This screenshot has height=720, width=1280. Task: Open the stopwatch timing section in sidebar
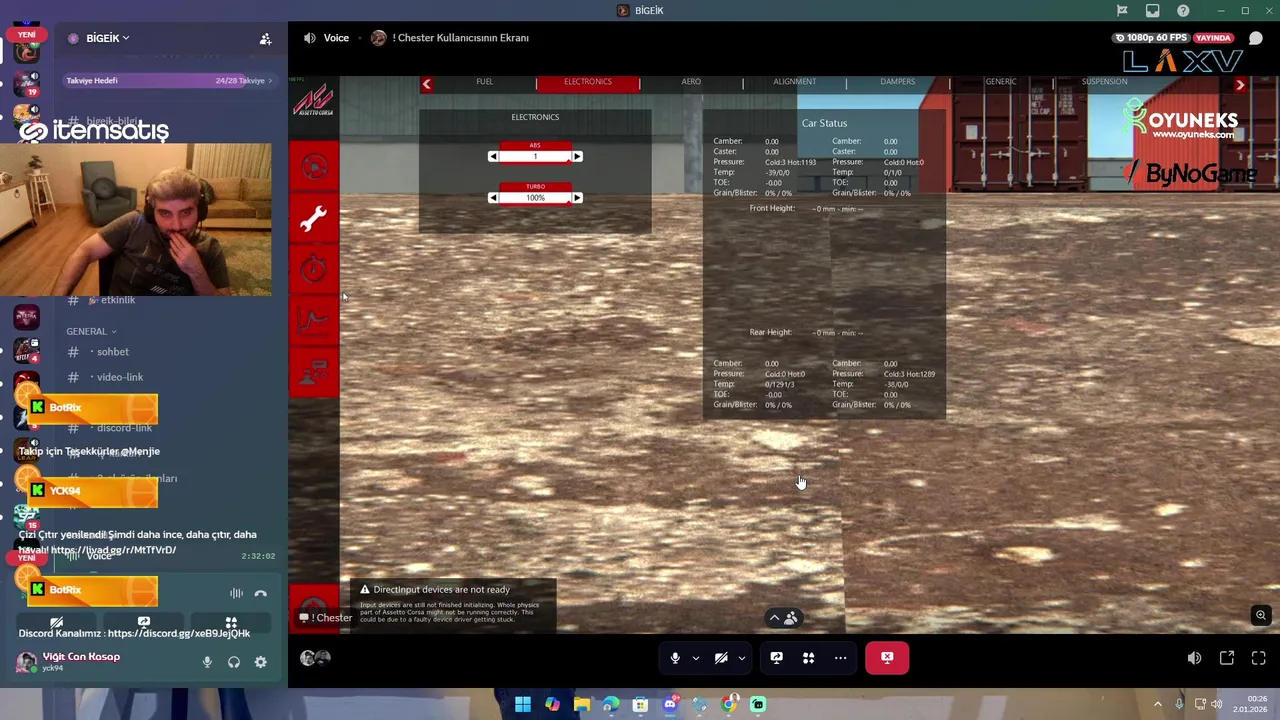[314, 269]
